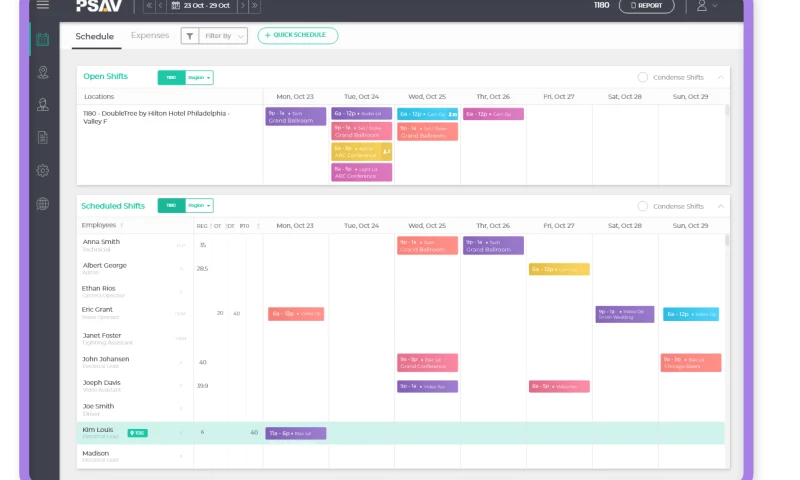The image size is (800, 480).
Task: Open the calendar schedule sidebar icon
Action: click(x=42, y=40)
